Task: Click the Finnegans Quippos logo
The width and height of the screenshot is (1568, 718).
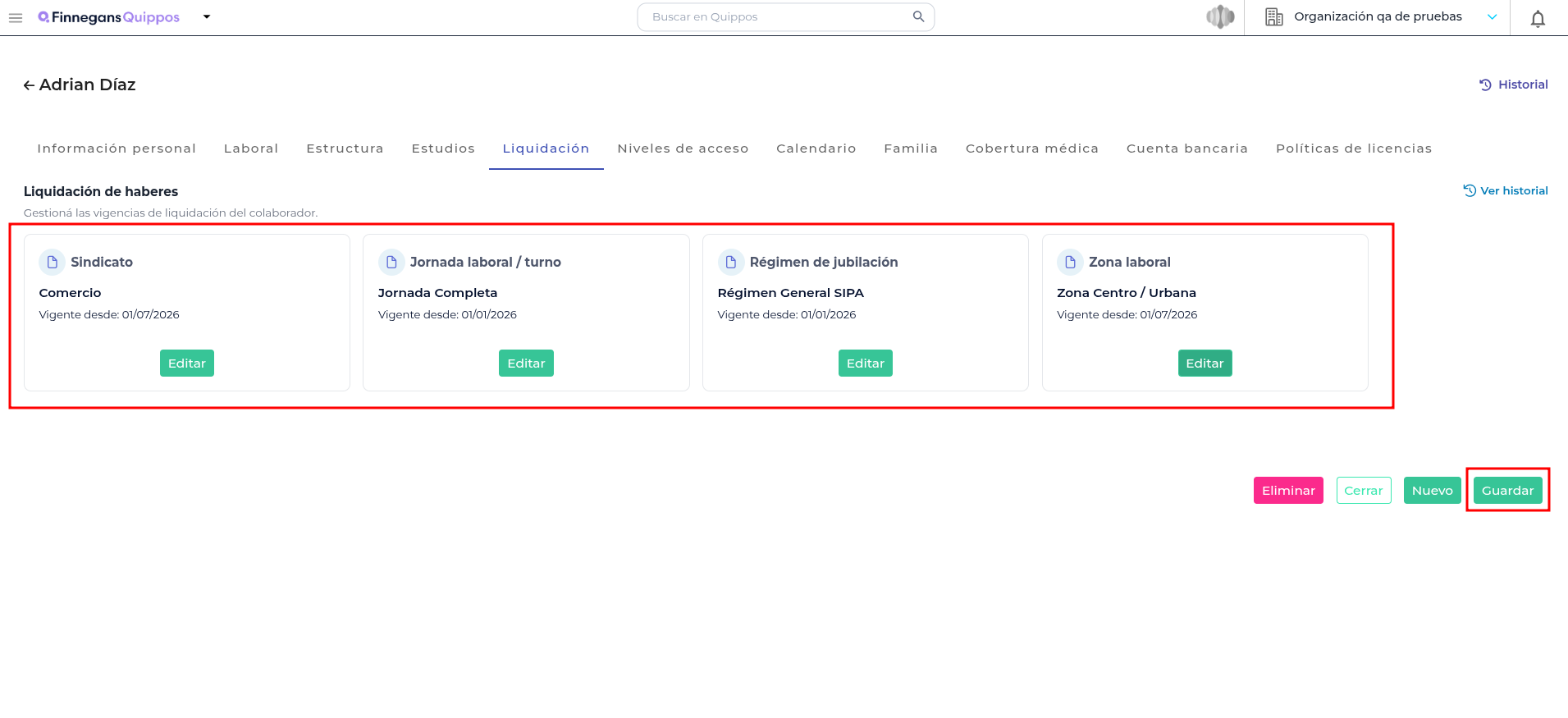Action: (x=108, y=17)
